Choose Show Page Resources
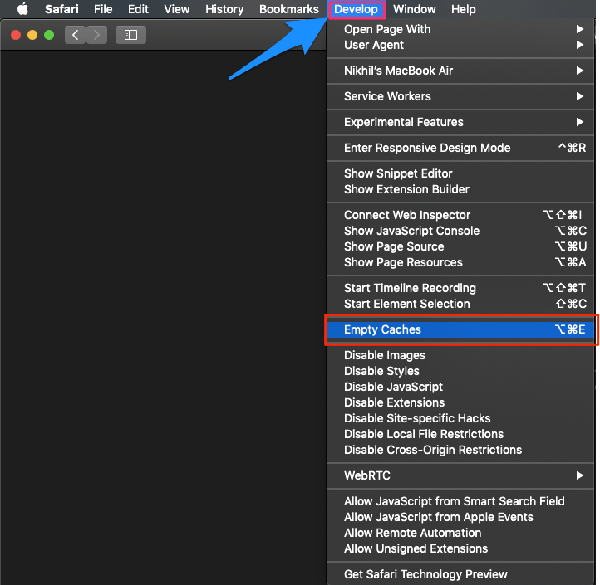600x585 pixels. click(461, 262)
